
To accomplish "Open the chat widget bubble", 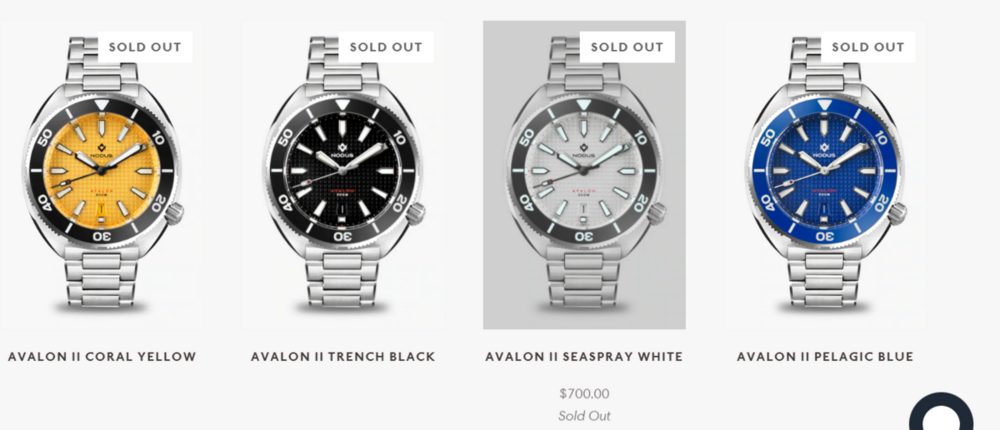I will point(941,418).
